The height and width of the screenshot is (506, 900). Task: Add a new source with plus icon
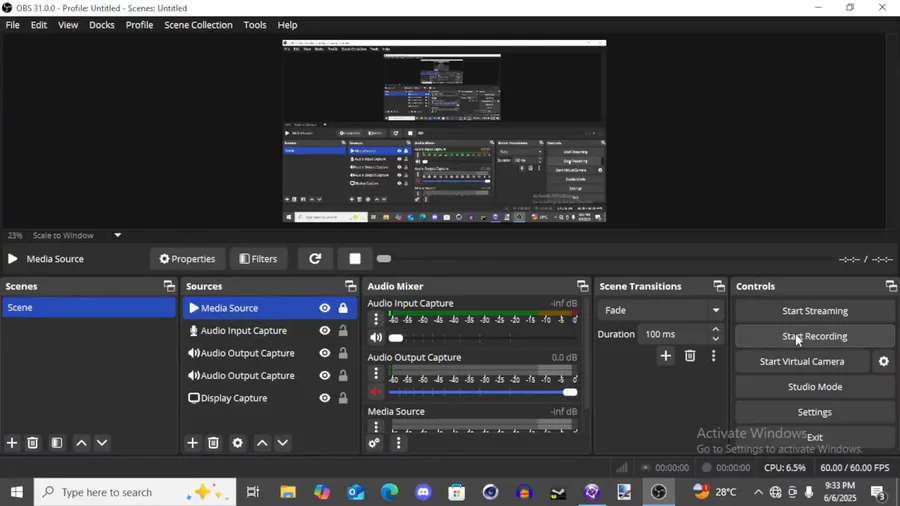point(192,443)
